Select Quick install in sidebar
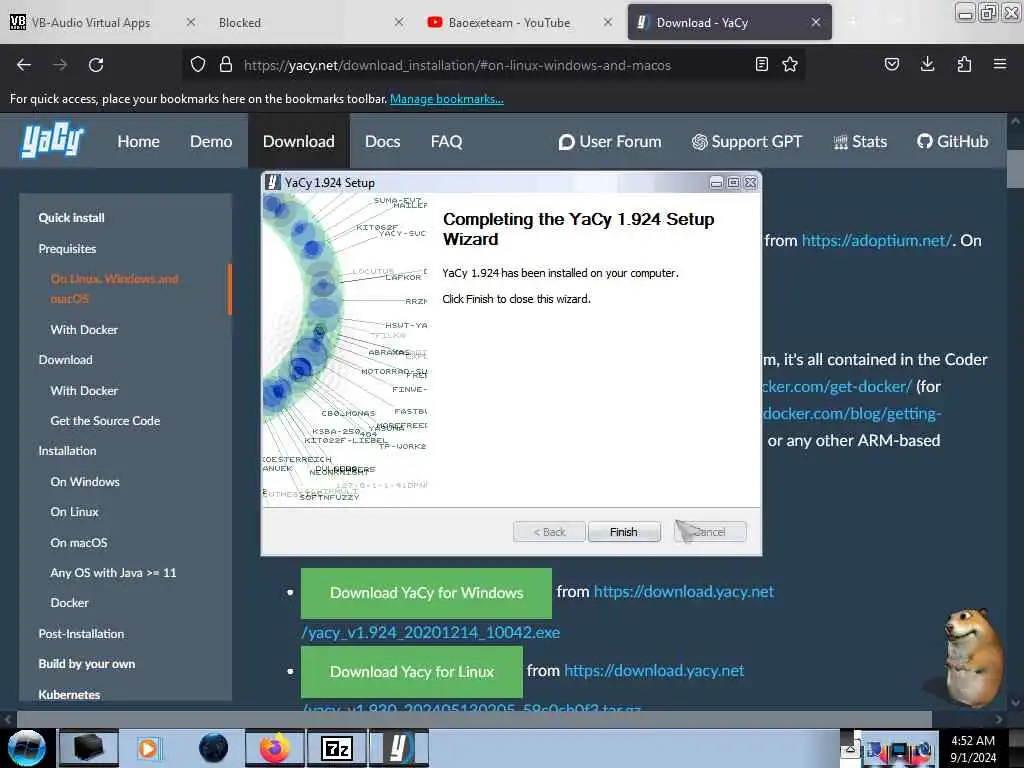 tap(71, 218)
